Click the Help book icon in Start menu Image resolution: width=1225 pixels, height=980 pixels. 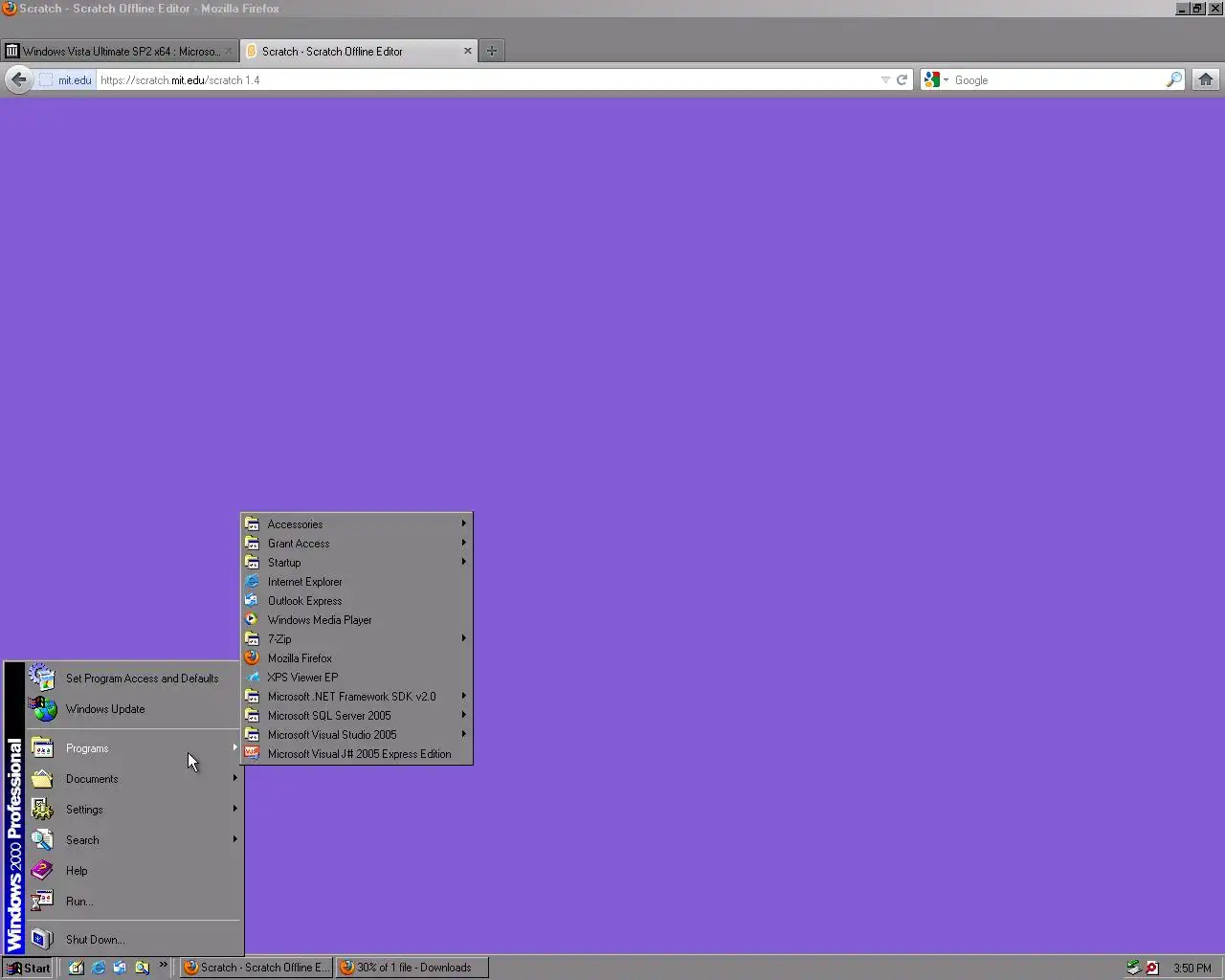(42, 871)
